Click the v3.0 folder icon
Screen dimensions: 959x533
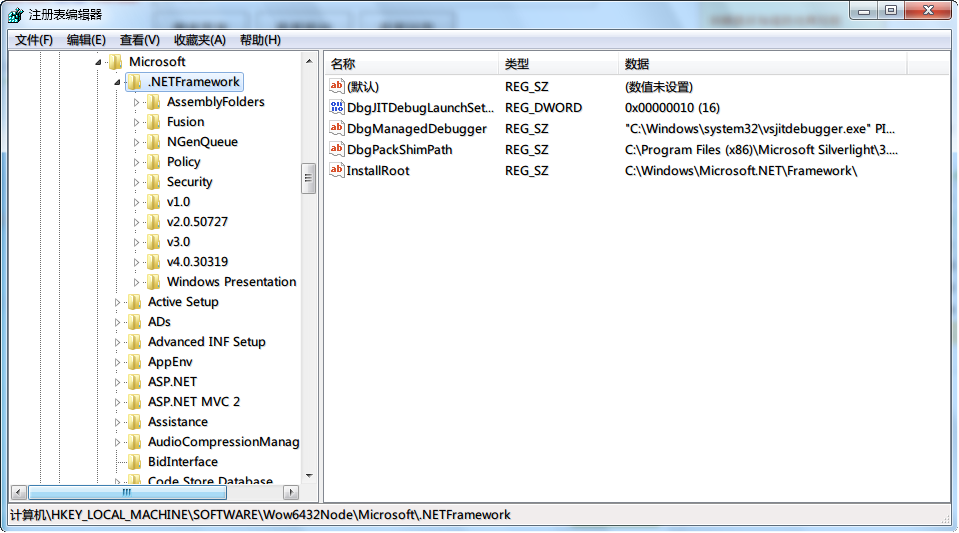[154, 242]
